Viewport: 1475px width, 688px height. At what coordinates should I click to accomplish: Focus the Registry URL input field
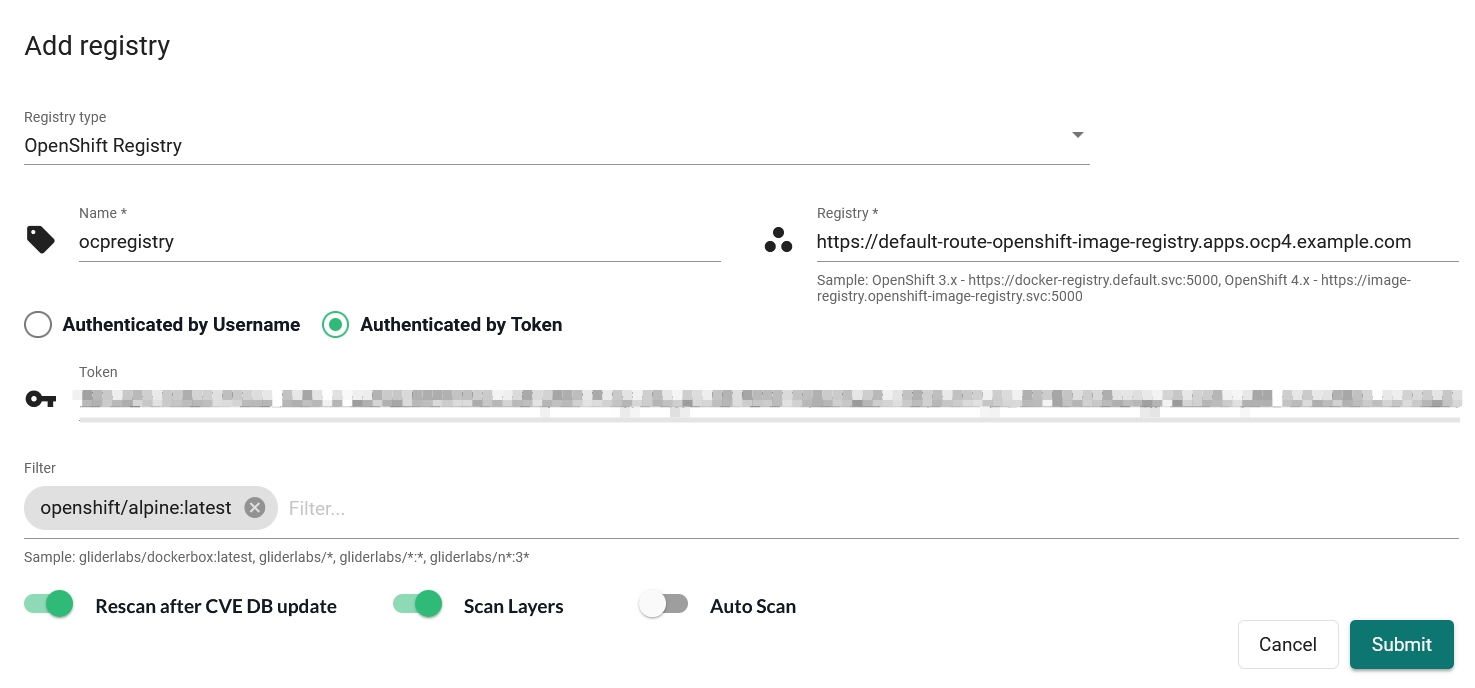click(x=1138, y=242)
